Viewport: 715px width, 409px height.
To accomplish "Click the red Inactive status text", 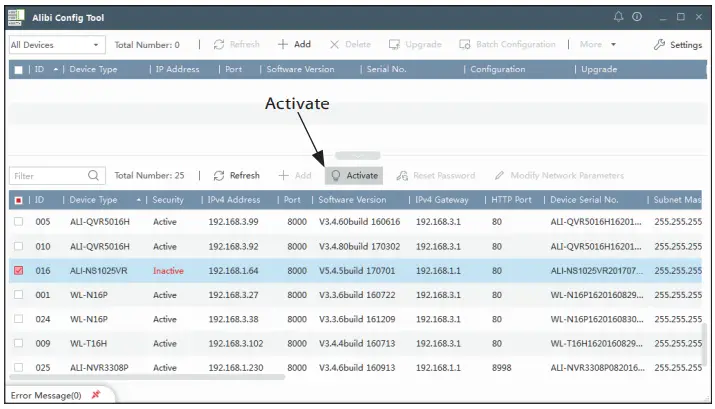I will 168,271.
